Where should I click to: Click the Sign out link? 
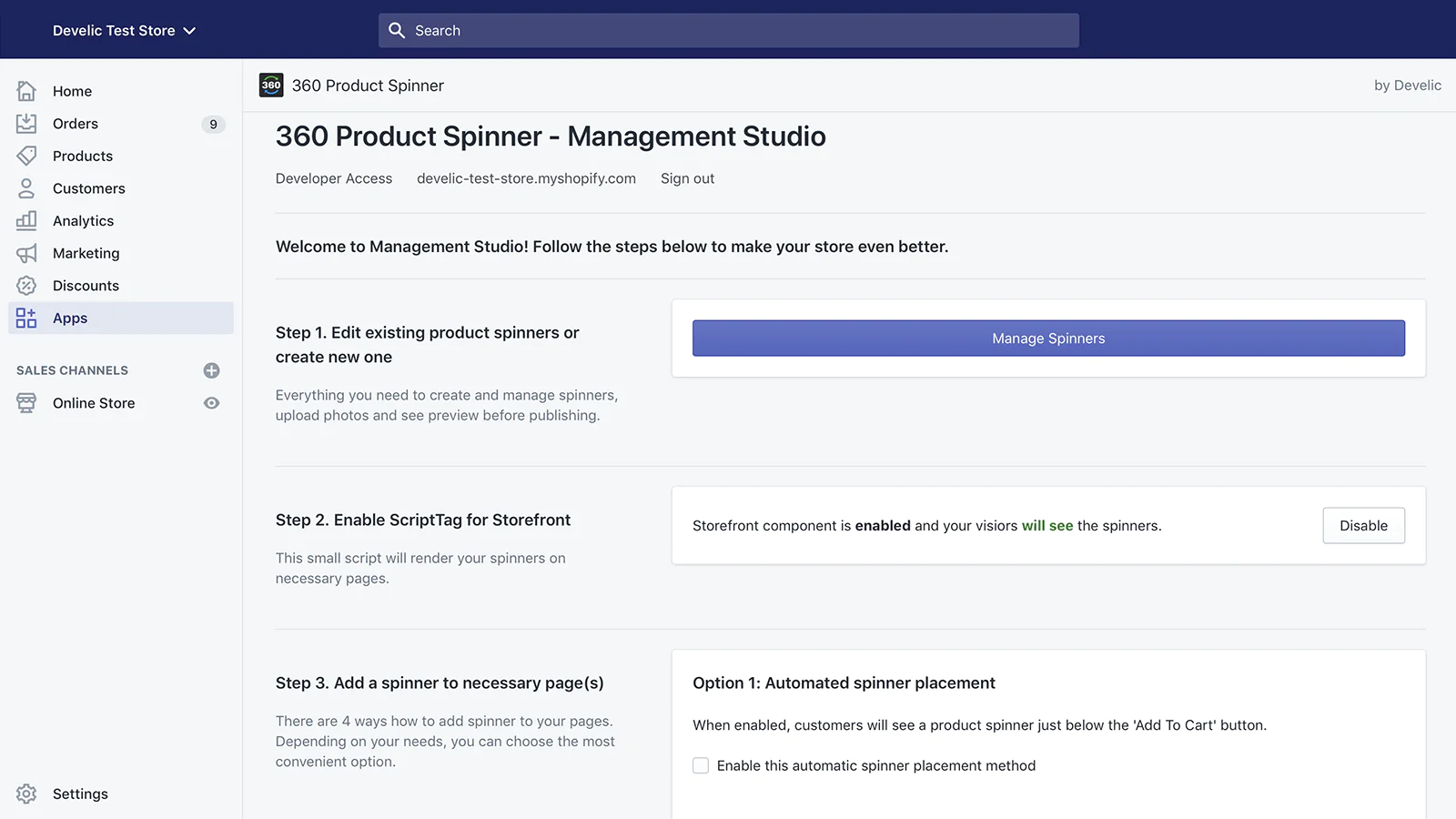point(687,178)
